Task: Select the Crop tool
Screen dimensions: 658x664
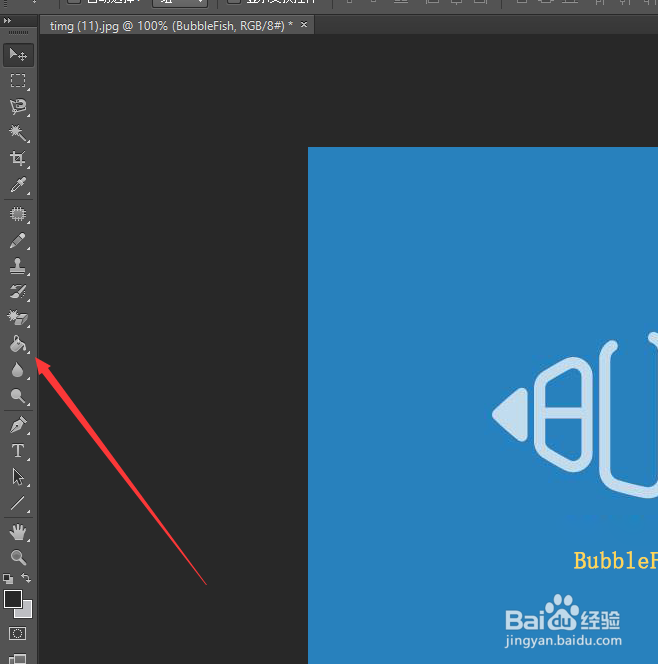Action: point(18,158)
